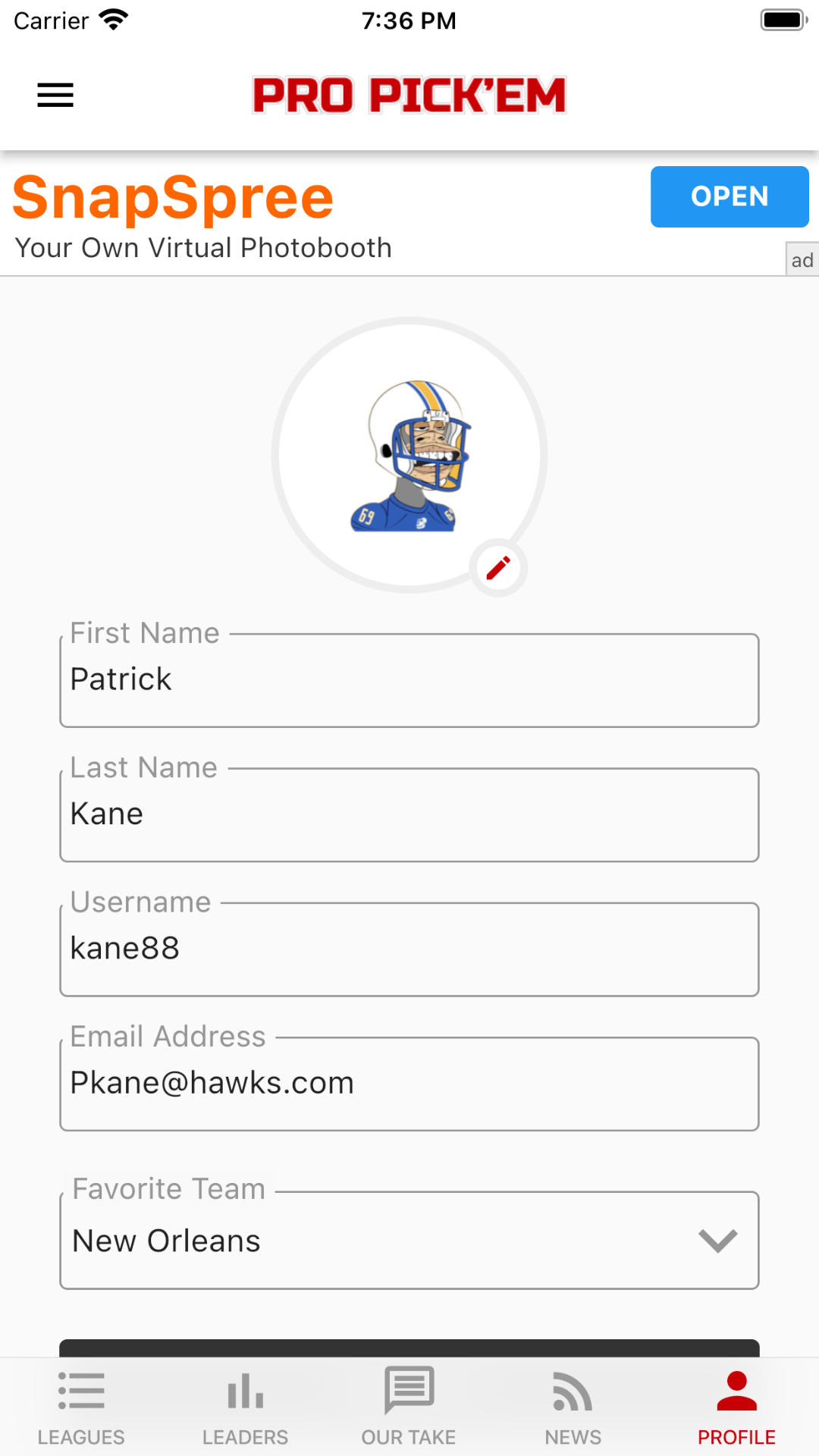Viewport: 819px width, 1456px height.
Task: Tap the Pro Pick'em logo
Action: [x=409, y=96]
